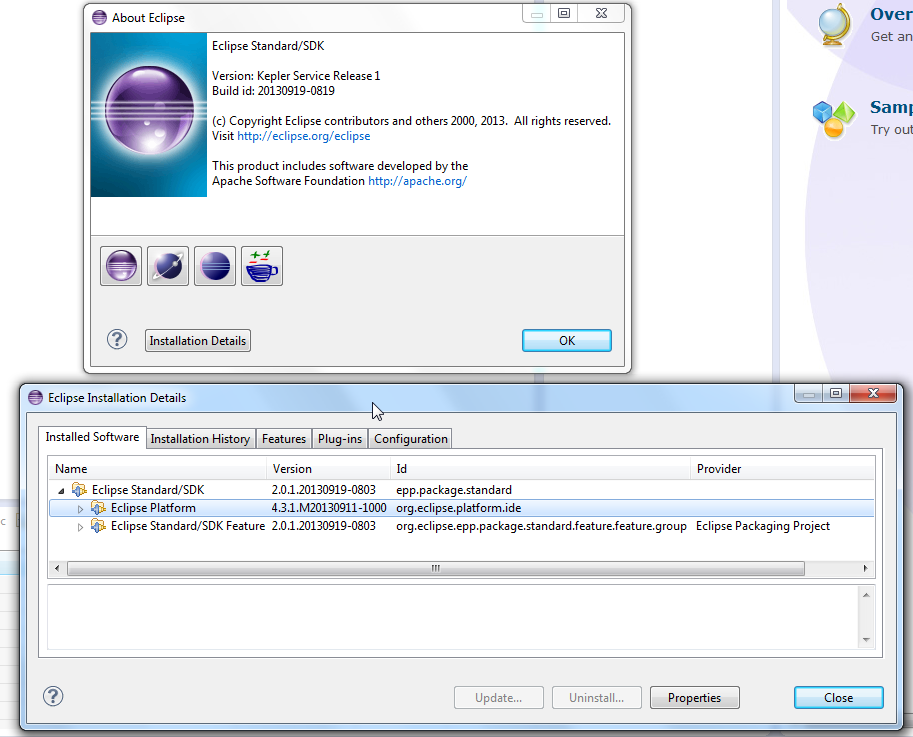Image resolution: width=913 pixels, height=737 pixels.
Task: Select the Eclipse Platform row name
Action: tap(153, 508)
